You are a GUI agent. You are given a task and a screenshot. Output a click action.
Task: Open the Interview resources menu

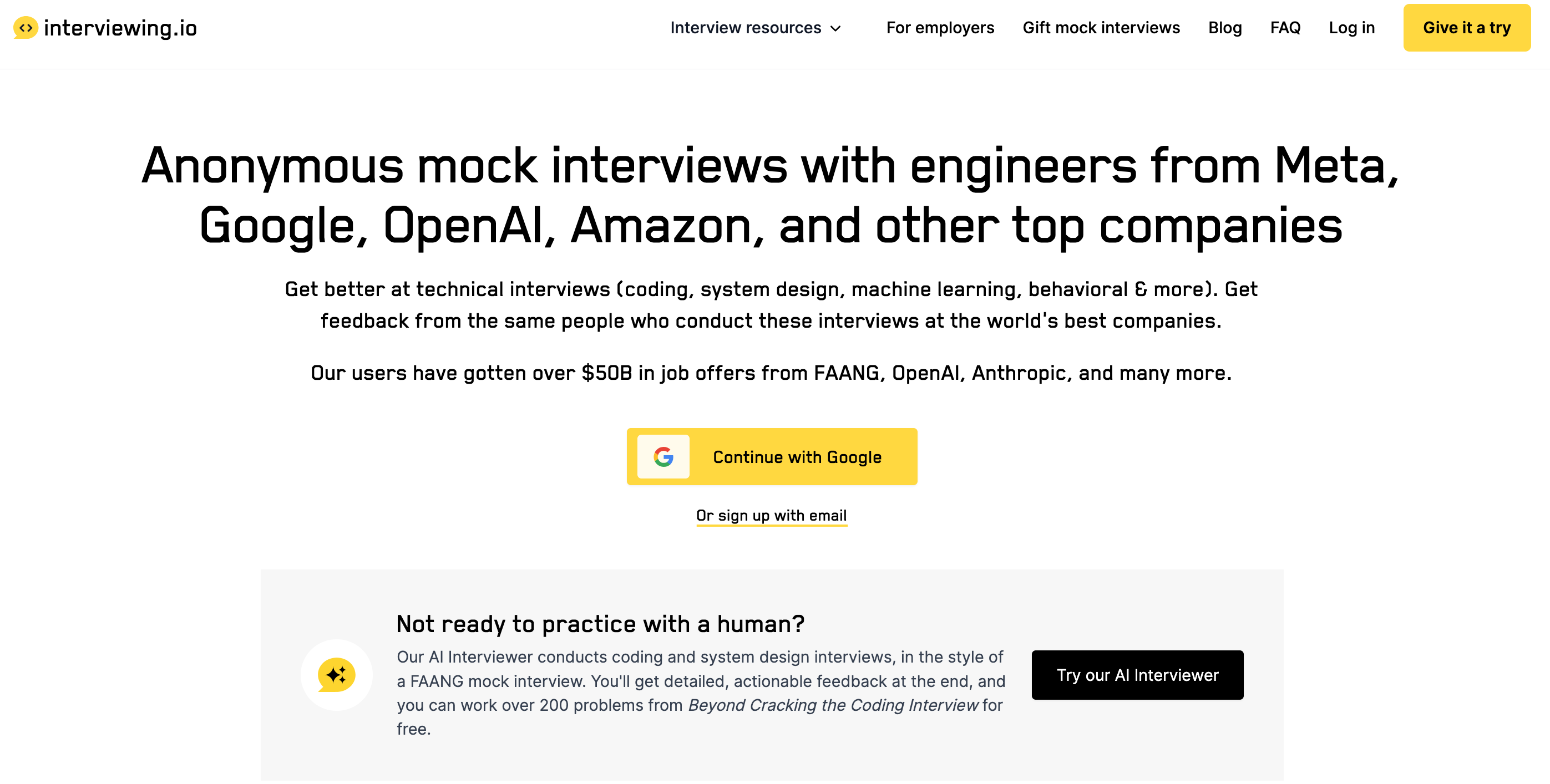tap(745, 28)
